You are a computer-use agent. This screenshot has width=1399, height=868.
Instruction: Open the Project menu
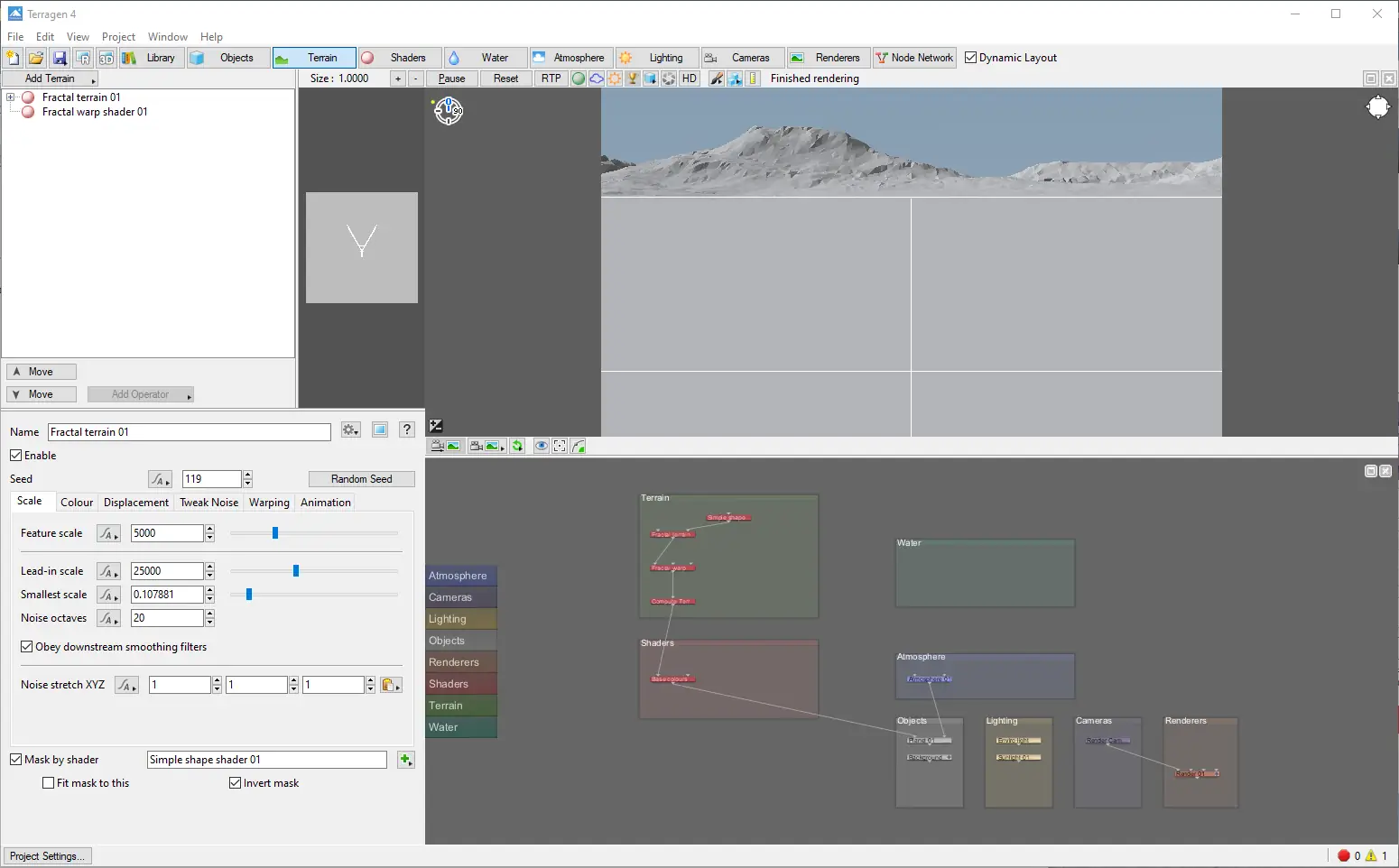coord(118,37)
